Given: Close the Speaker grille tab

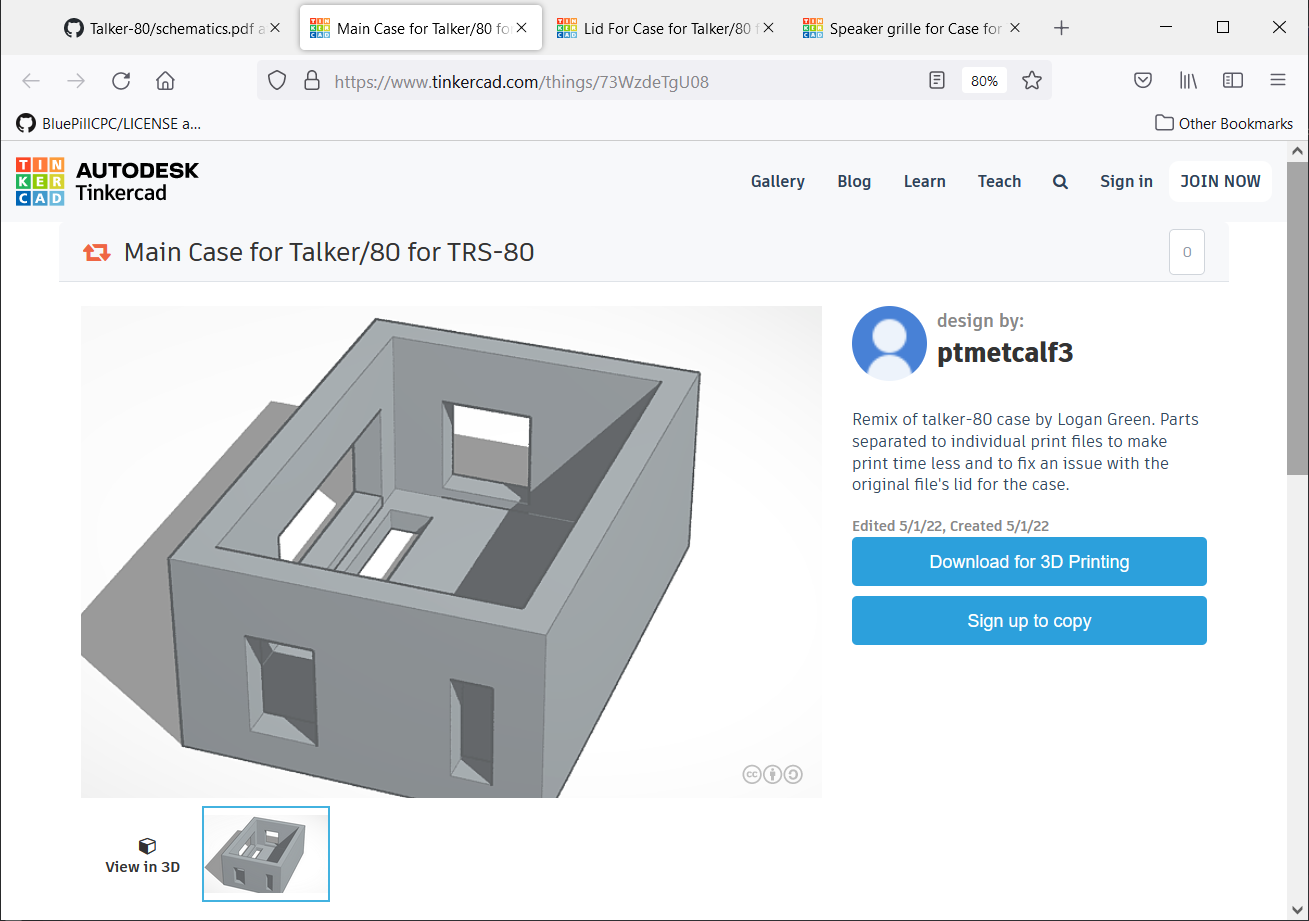Looking at the screenshot, I should (x=1015, y=28).
